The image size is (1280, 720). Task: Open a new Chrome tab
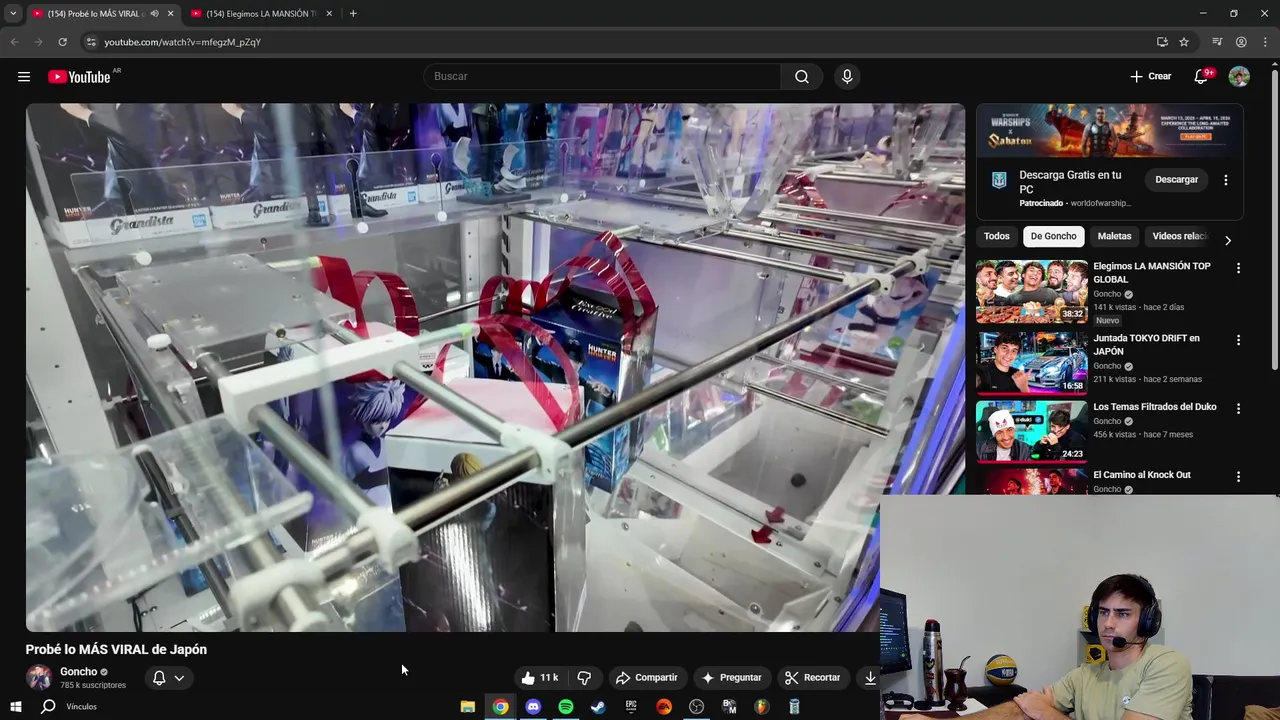(353, 14)
